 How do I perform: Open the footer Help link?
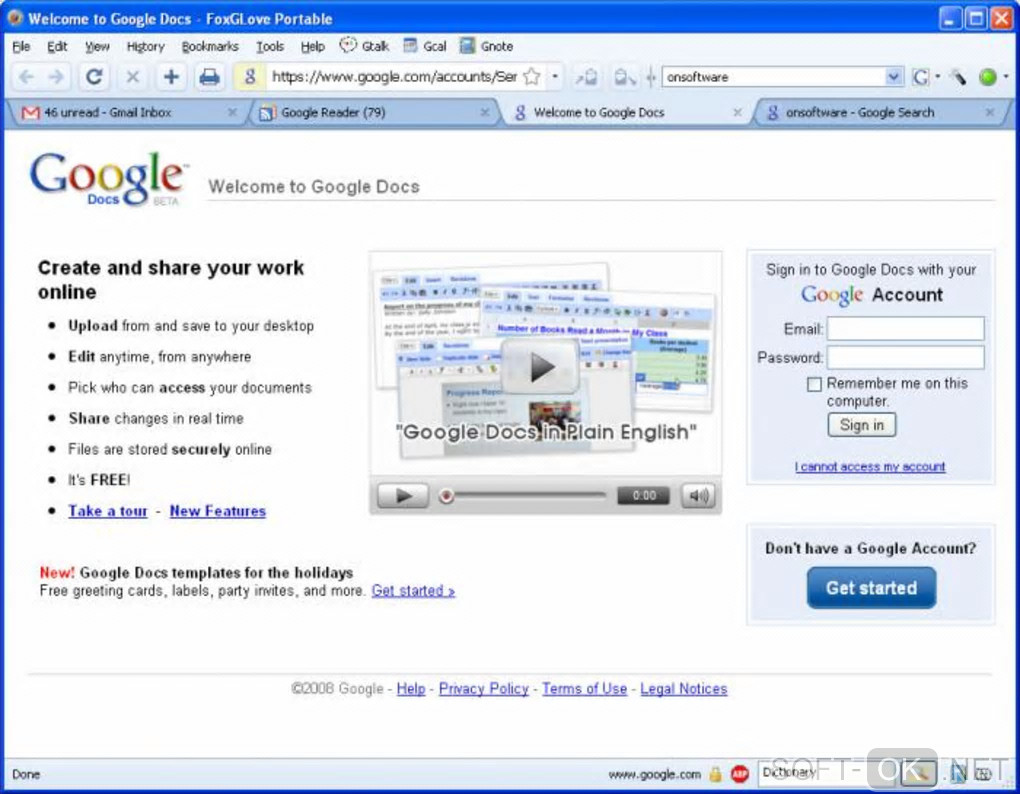(x=411, y=689)
